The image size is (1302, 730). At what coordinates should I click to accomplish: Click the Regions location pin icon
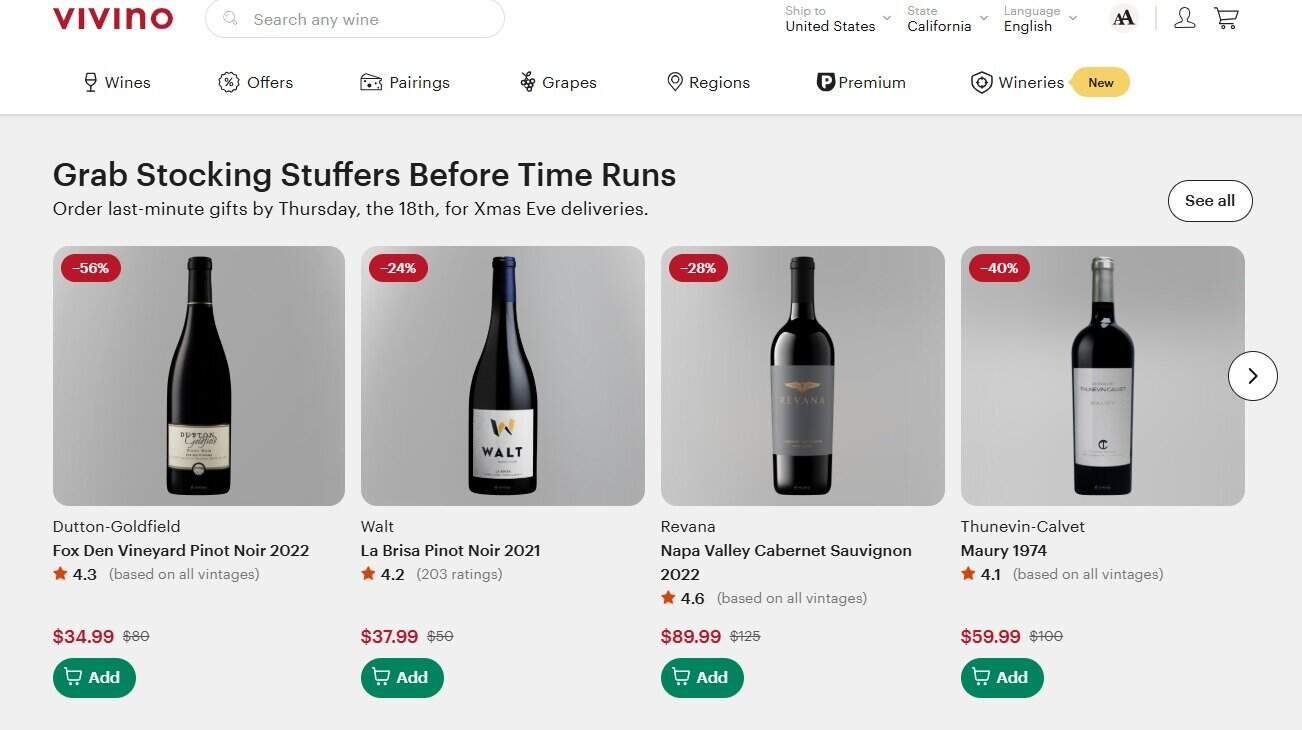point(674,82)
